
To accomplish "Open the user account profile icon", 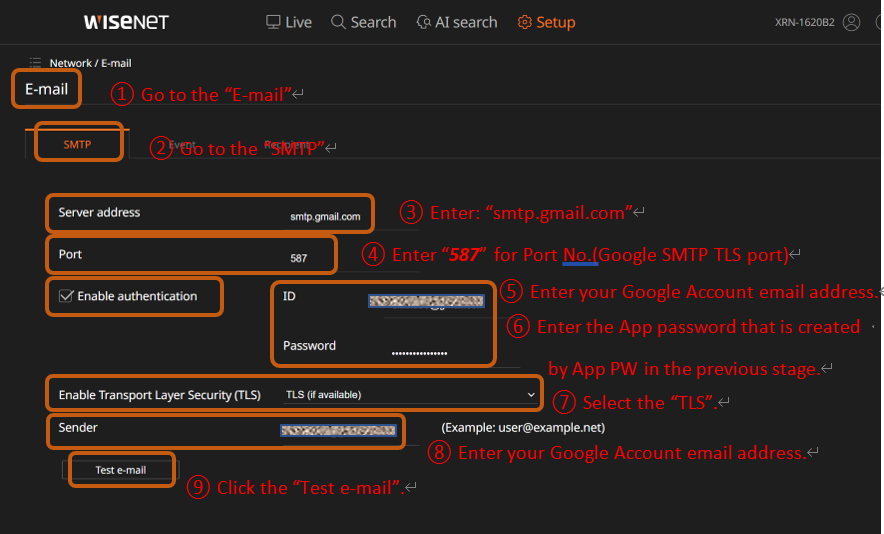I will pyautogui.click(x=851, y=22).
